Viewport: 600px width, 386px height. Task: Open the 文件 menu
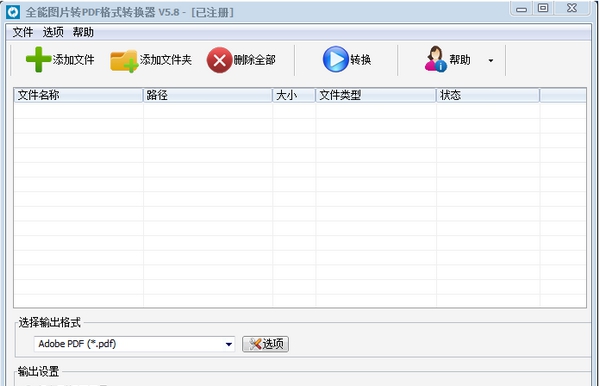23,32
